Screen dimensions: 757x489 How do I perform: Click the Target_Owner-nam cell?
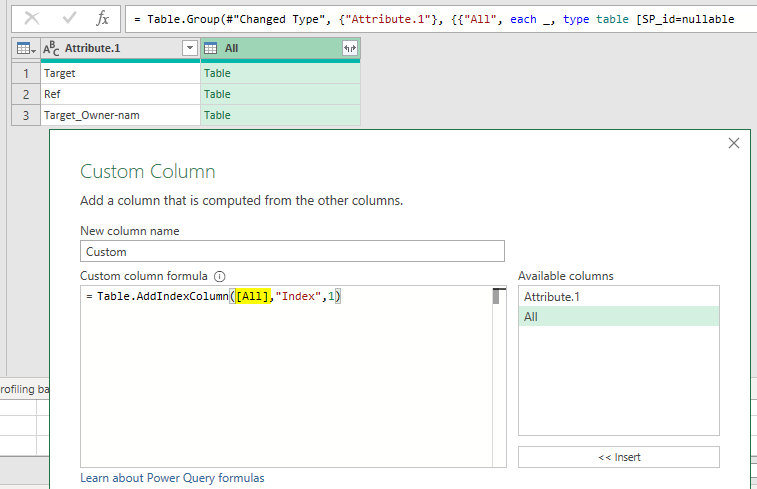pos(120,115)
